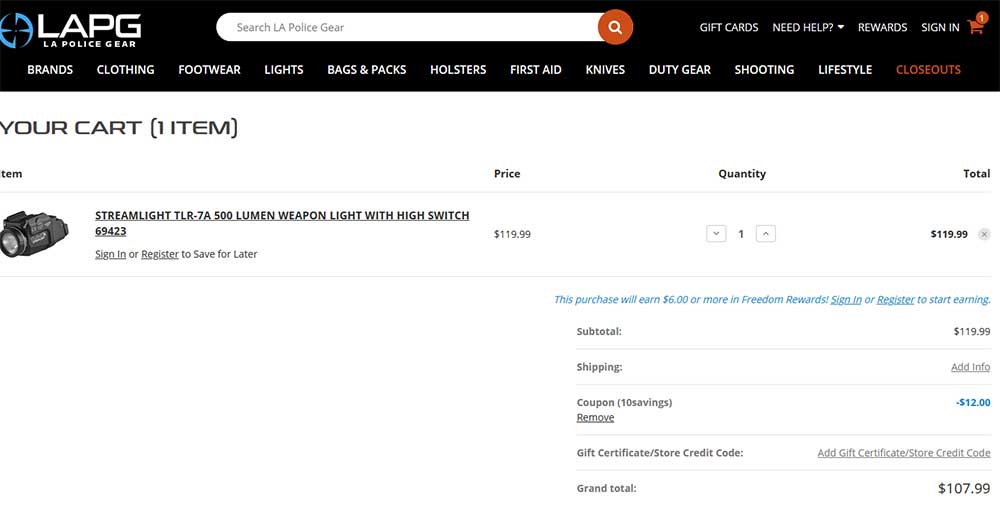Open the shopping cart icon
Image resolution: width=1000 pixels, height=509 pixels.
[976, 26]
